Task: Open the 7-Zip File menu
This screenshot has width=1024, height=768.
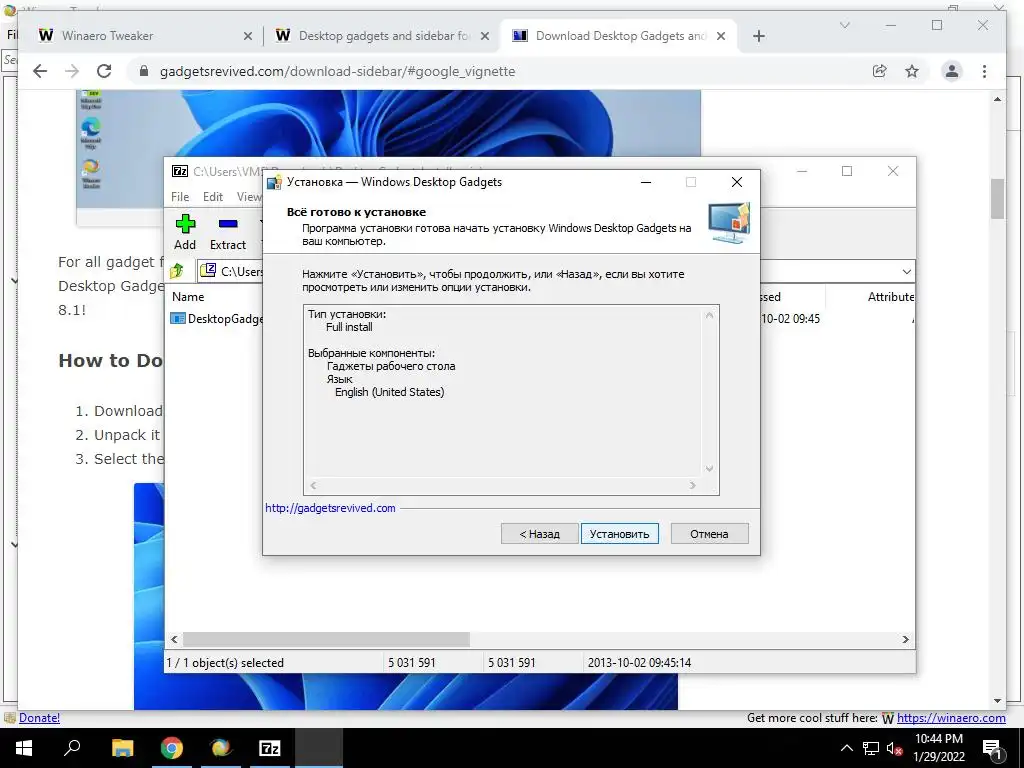Action: tap(180, 197)
